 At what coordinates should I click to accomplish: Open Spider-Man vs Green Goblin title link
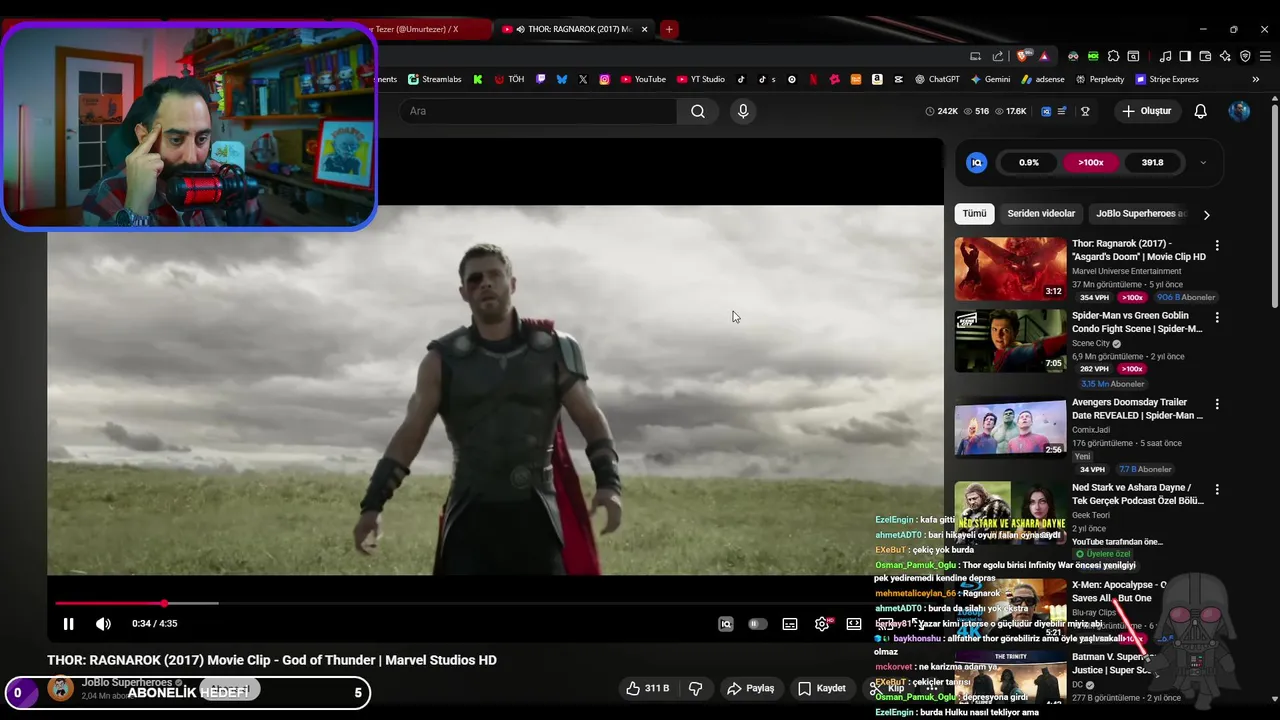[x=1137, y=322]
